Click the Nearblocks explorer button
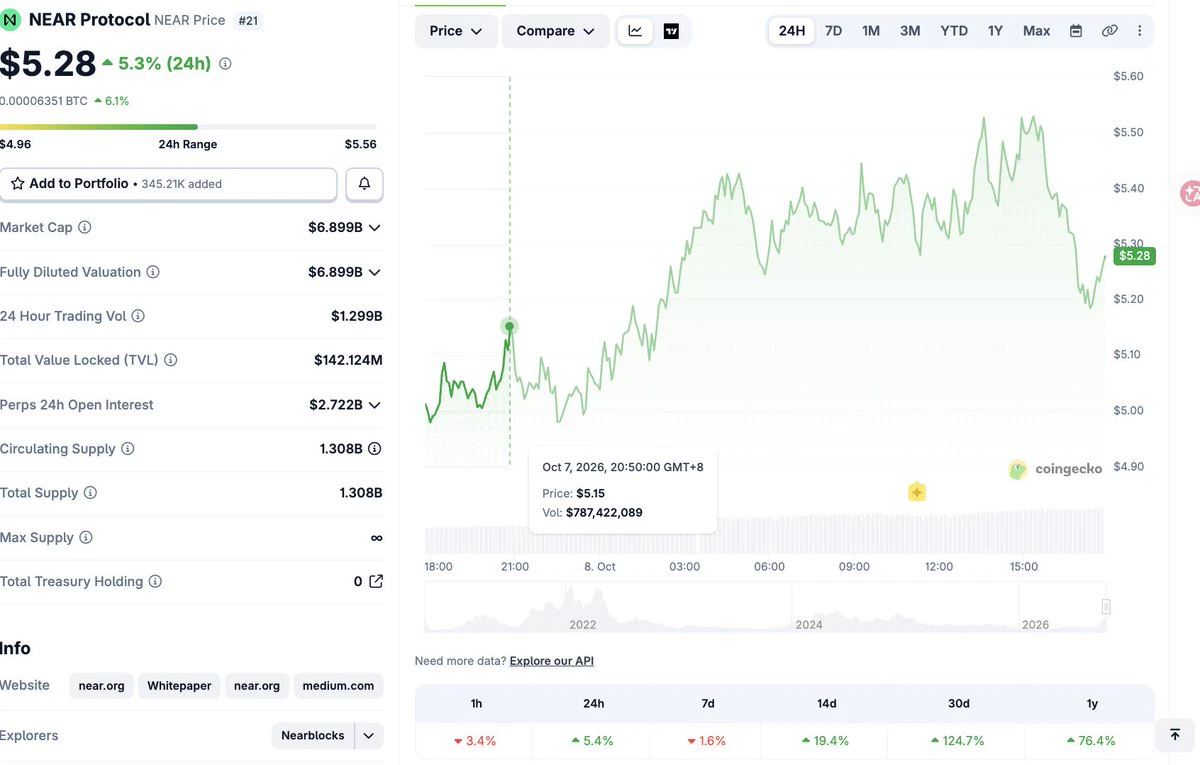The image size is (1200, 765). [313, 736]
